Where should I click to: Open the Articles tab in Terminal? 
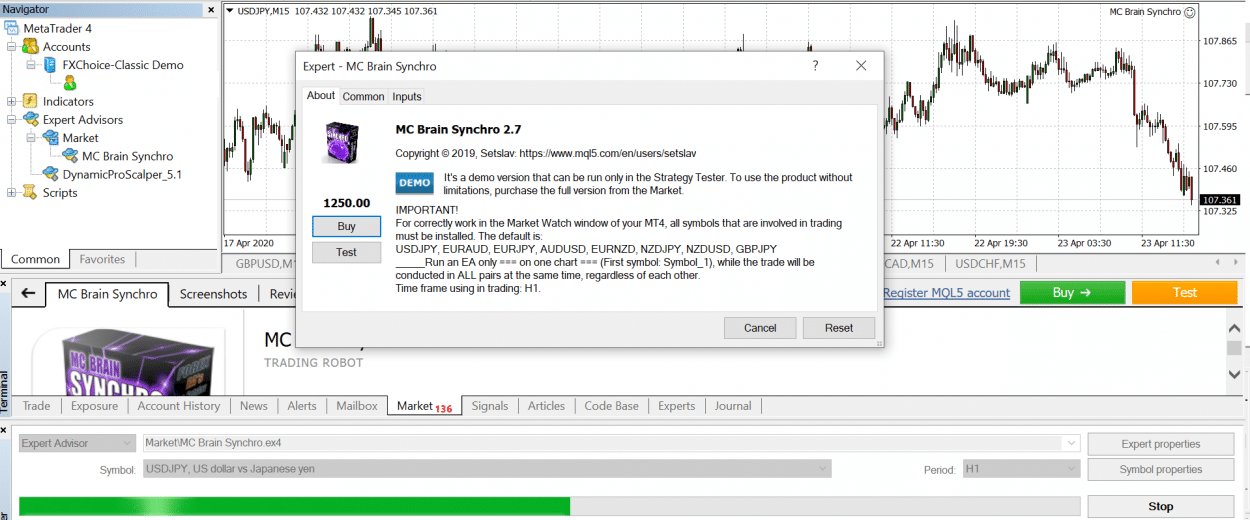pyautogui.click(x=546, y=406)
